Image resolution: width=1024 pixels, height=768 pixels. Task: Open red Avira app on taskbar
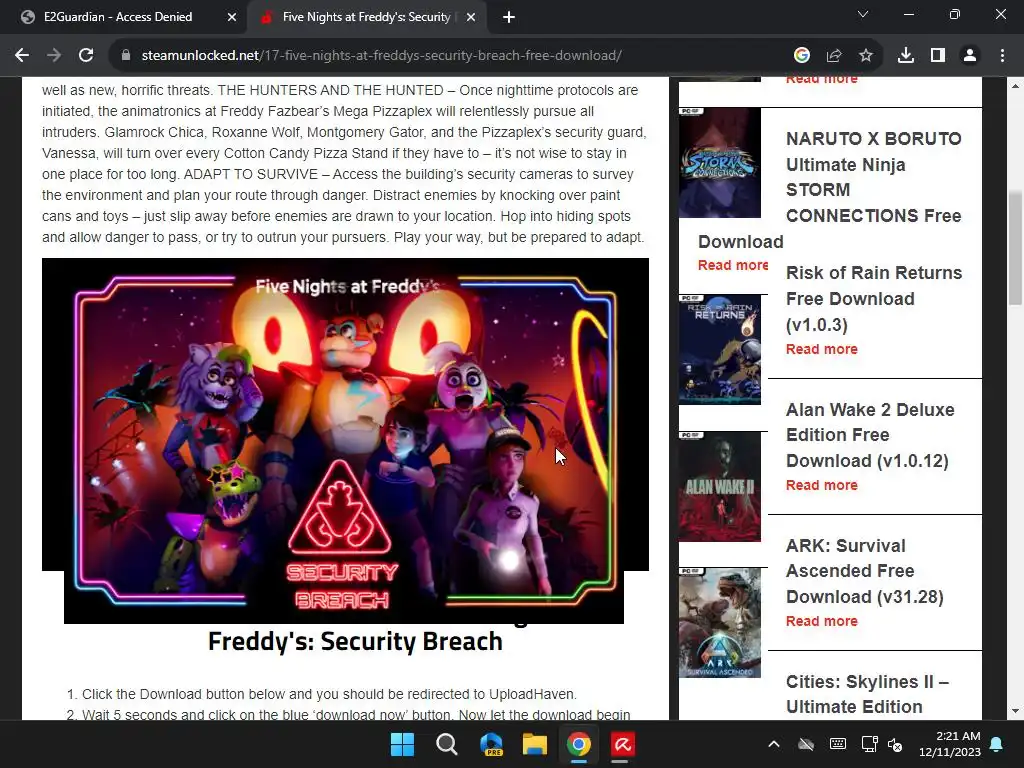click(x=622, y=744)
